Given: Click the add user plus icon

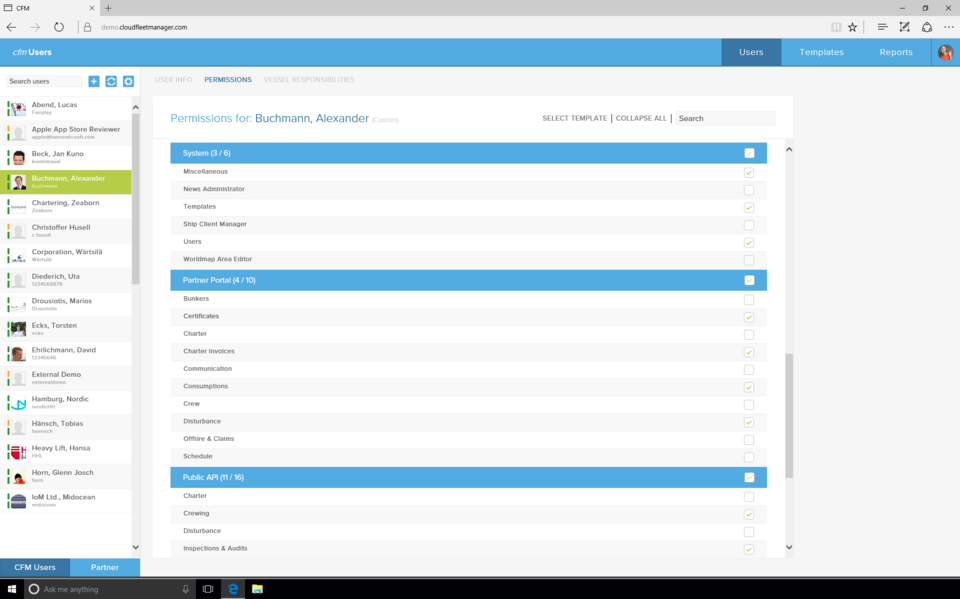Looking at the screenshot, I should click(x=94, y=81).
